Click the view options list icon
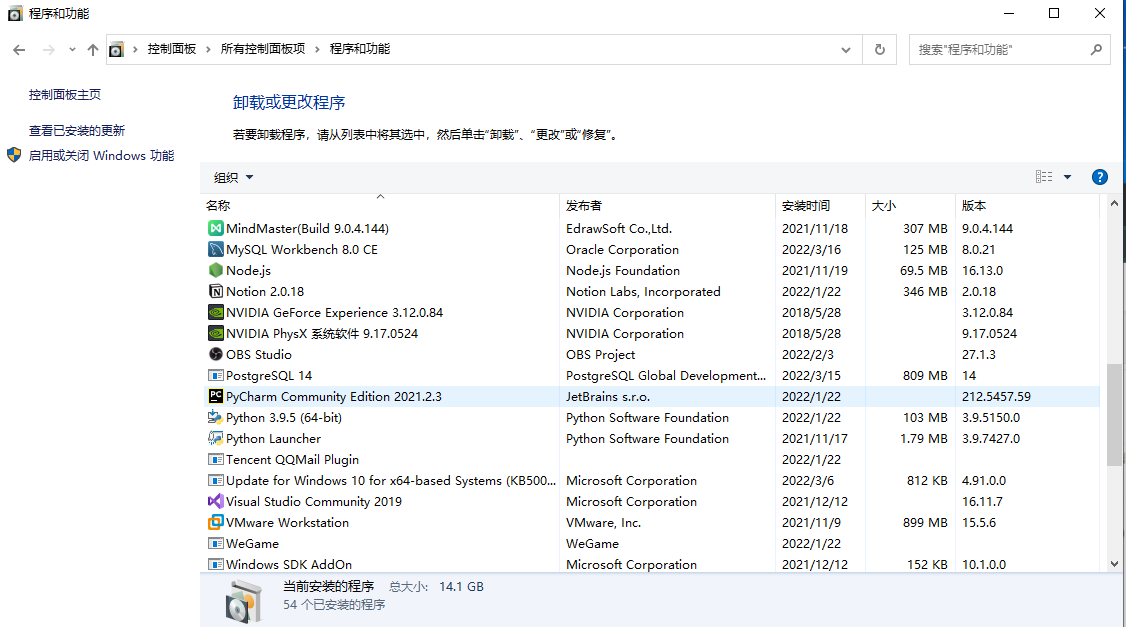The image size is (1126, 627). 1044,177
